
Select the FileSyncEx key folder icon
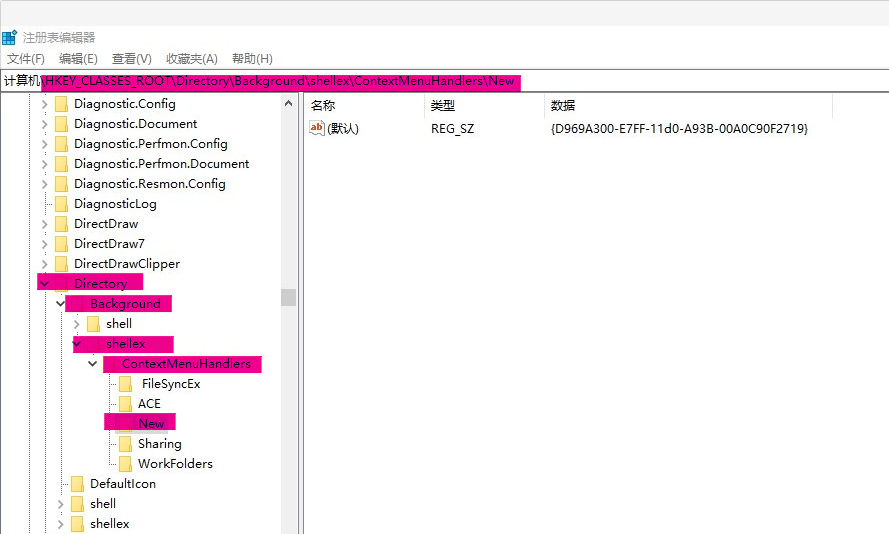125,384
